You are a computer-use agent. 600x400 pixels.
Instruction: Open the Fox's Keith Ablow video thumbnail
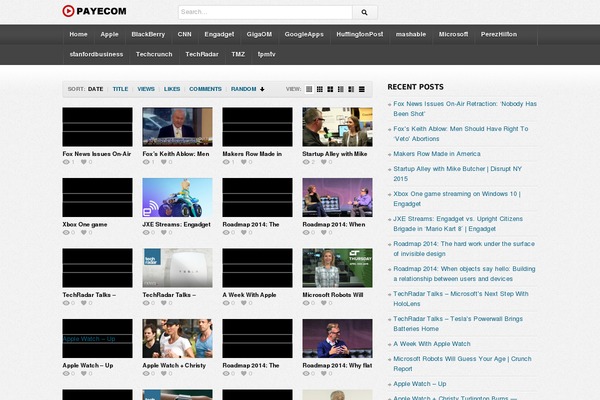[x=178, y=127]
